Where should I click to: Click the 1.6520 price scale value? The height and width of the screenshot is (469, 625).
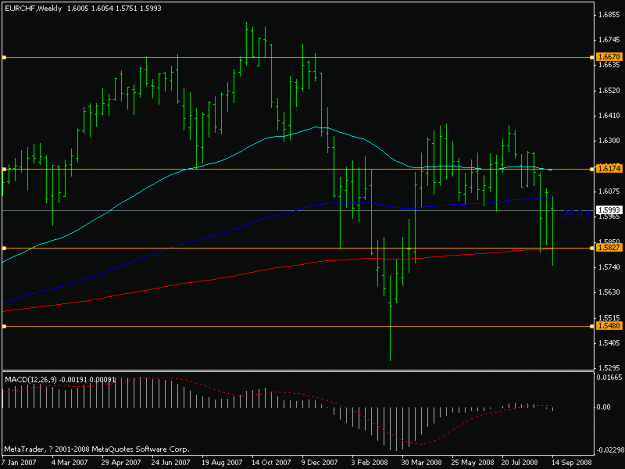609,90
